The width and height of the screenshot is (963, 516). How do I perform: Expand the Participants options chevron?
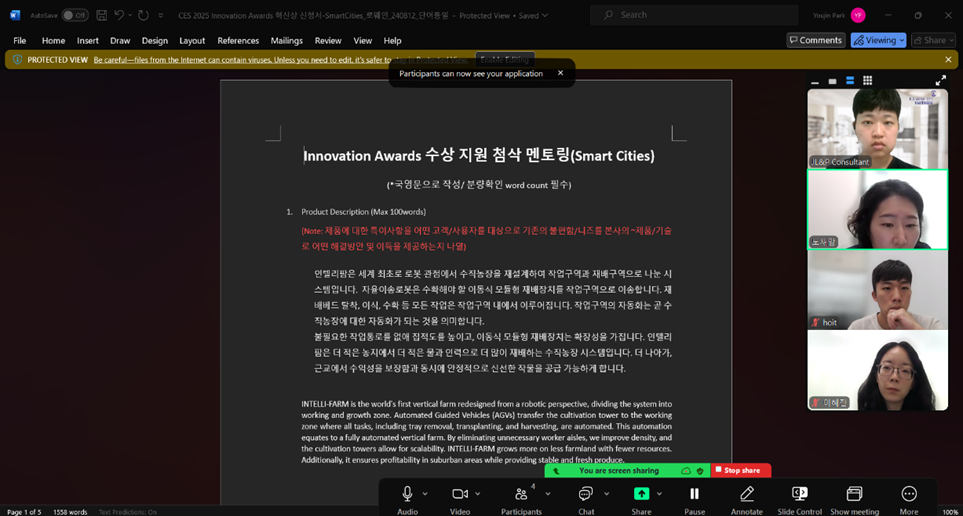[548, 494]
